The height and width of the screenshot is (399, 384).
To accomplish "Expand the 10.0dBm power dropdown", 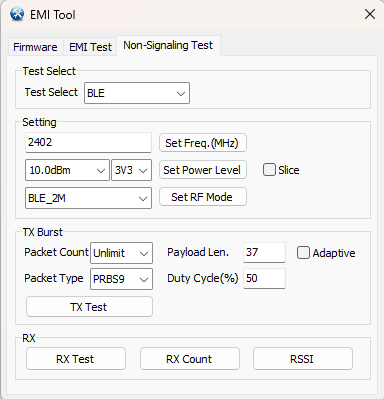I will pos(67,170).
